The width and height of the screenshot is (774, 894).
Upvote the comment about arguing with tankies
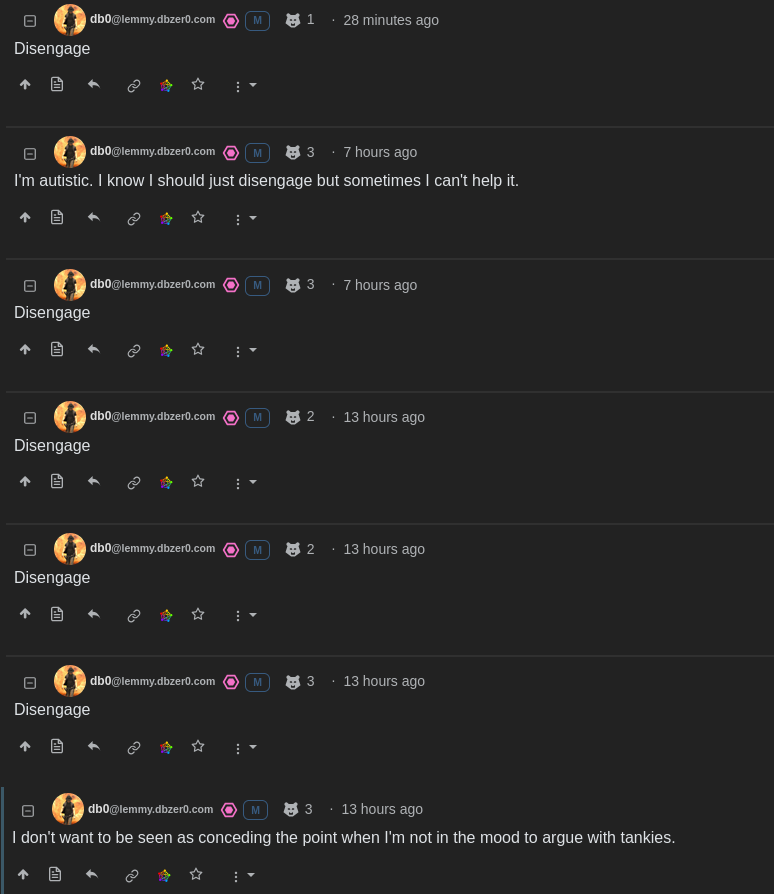[x=23, y=874]
